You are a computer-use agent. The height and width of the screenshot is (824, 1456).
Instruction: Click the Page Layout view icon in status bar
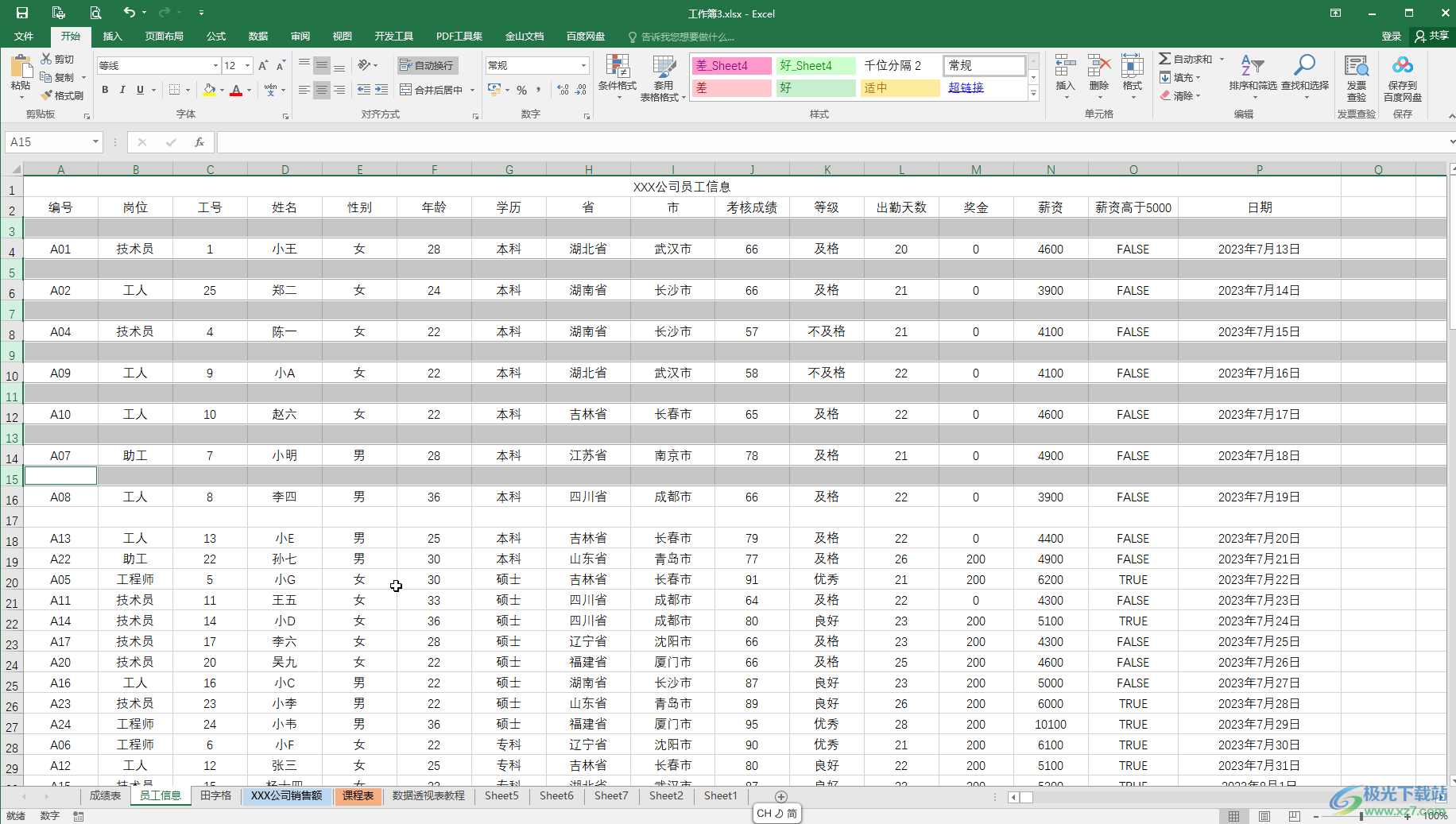pos(1264,816)
